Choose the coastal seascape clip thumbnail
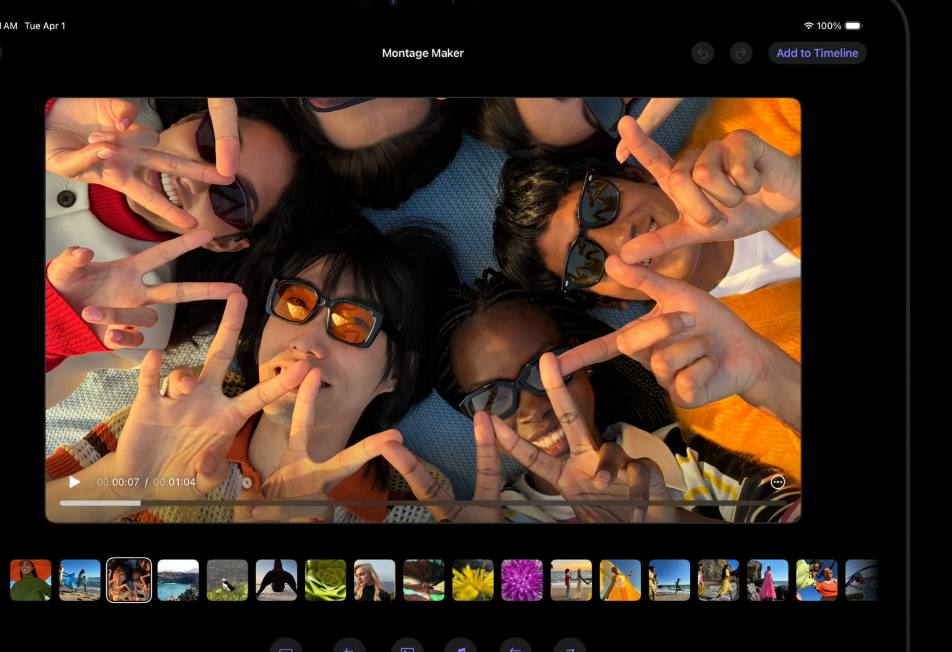This screenshot has width=952, height=652. click(178, 580)
